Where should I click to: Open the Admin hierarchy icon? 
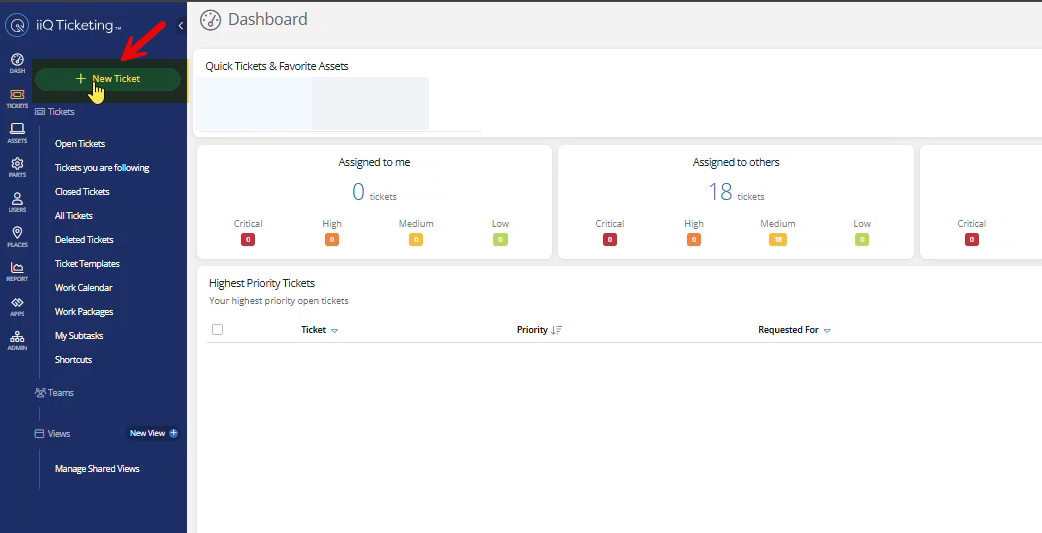coord(17,340)
